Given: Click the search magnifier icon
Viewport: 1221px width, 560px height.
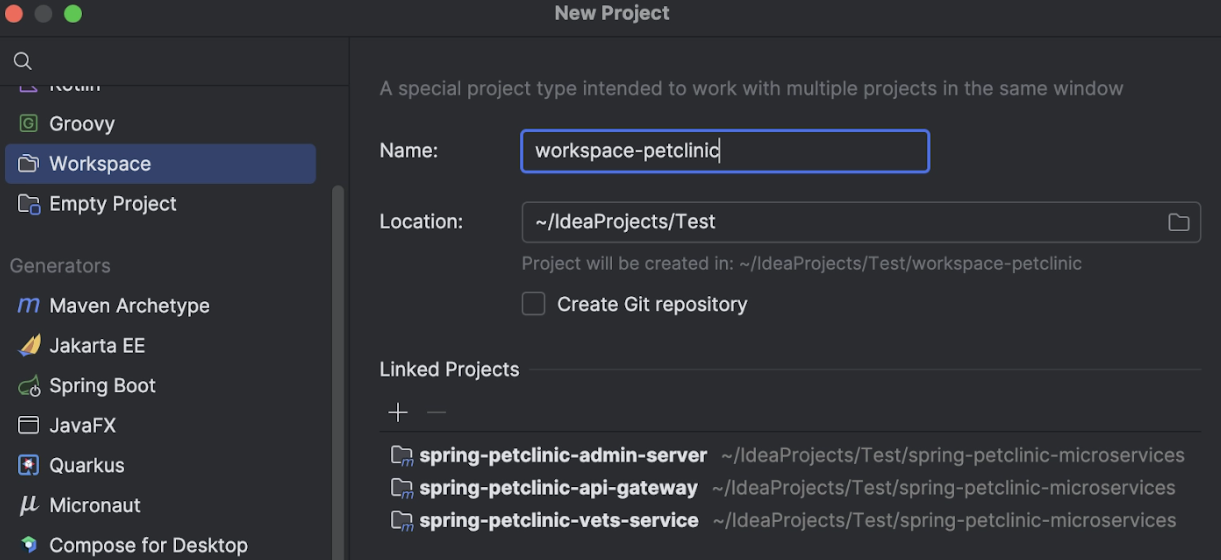Looking at the screenshot, I should [22, 61].
